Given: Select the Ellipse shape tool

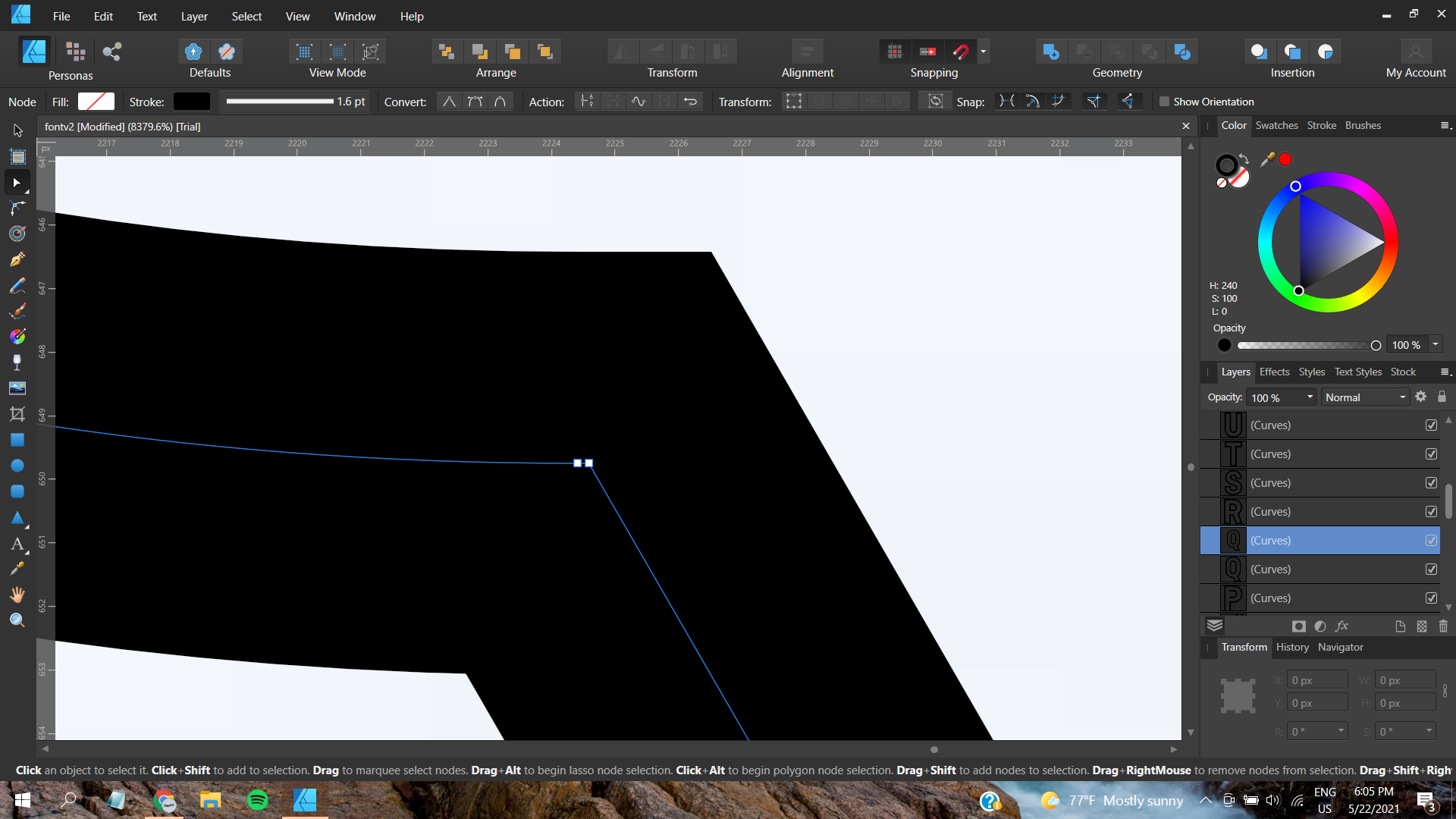Looking at the screenshot, I should click(17, 466).
